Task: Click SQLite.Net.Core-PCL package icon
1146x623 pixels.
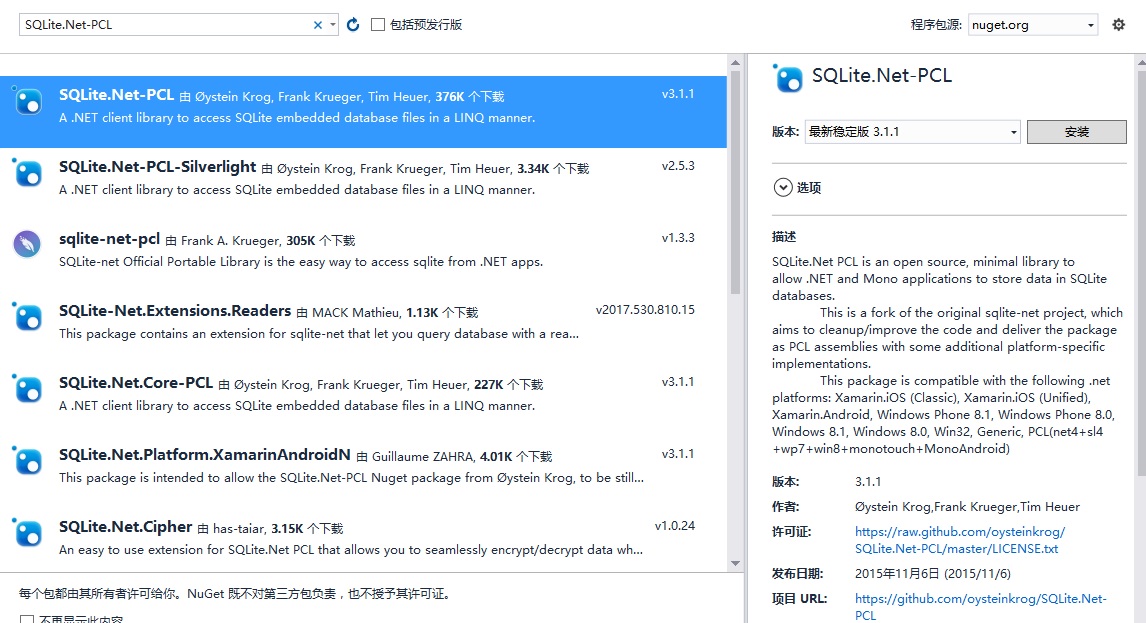Action: tap(28, 388)
